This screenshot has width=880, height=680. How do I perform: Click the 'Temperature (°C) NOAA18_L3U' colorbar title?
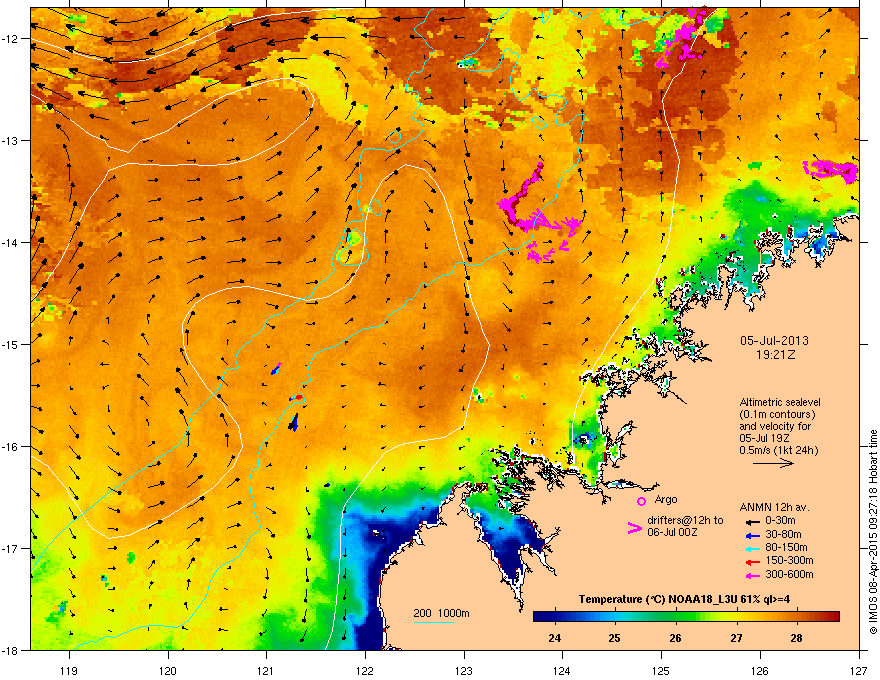point(653,599)
